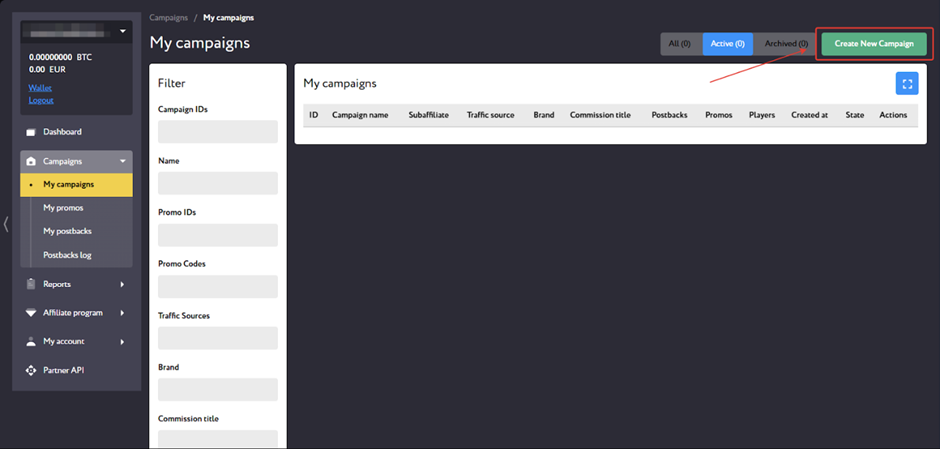Image resolution: width=940 pixels, height=449 pixels.
Task: Expand the Affiliate program submenu arrow
Action: pyautogui.click(x=123, y=313)
